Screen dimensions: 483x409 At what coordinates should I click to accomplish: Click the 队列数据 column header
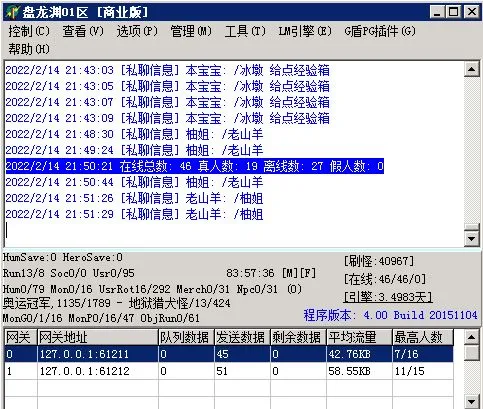point(186,337)
